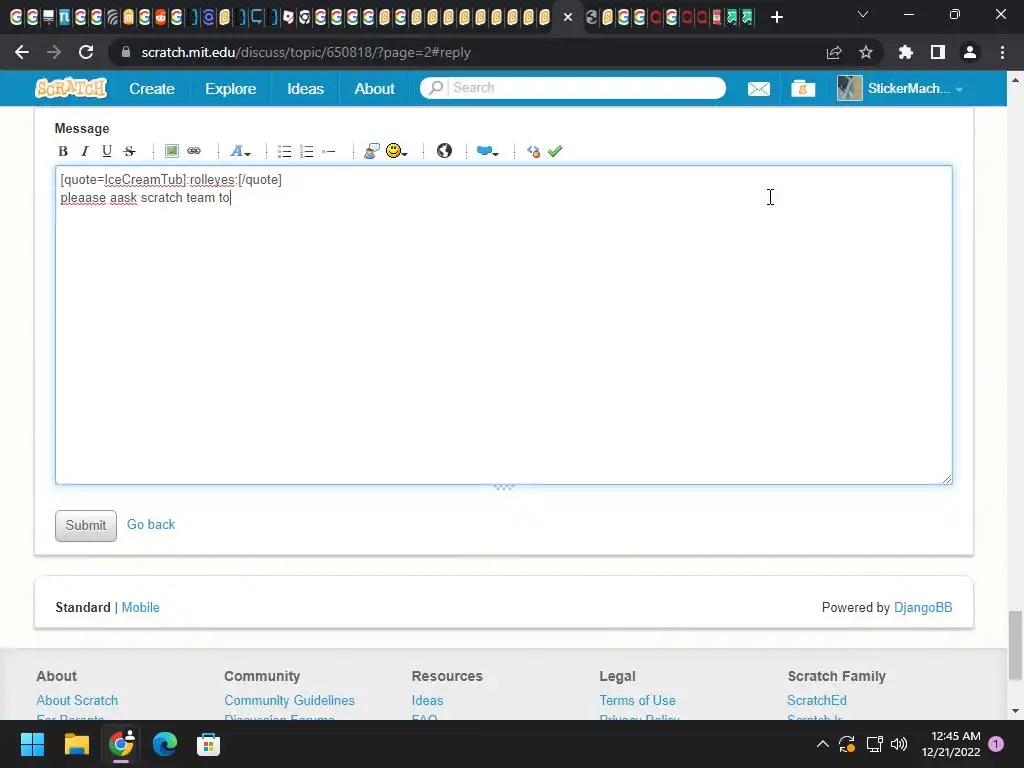Open the font size dropdown
1024x768 pixels.
(240, 151)
